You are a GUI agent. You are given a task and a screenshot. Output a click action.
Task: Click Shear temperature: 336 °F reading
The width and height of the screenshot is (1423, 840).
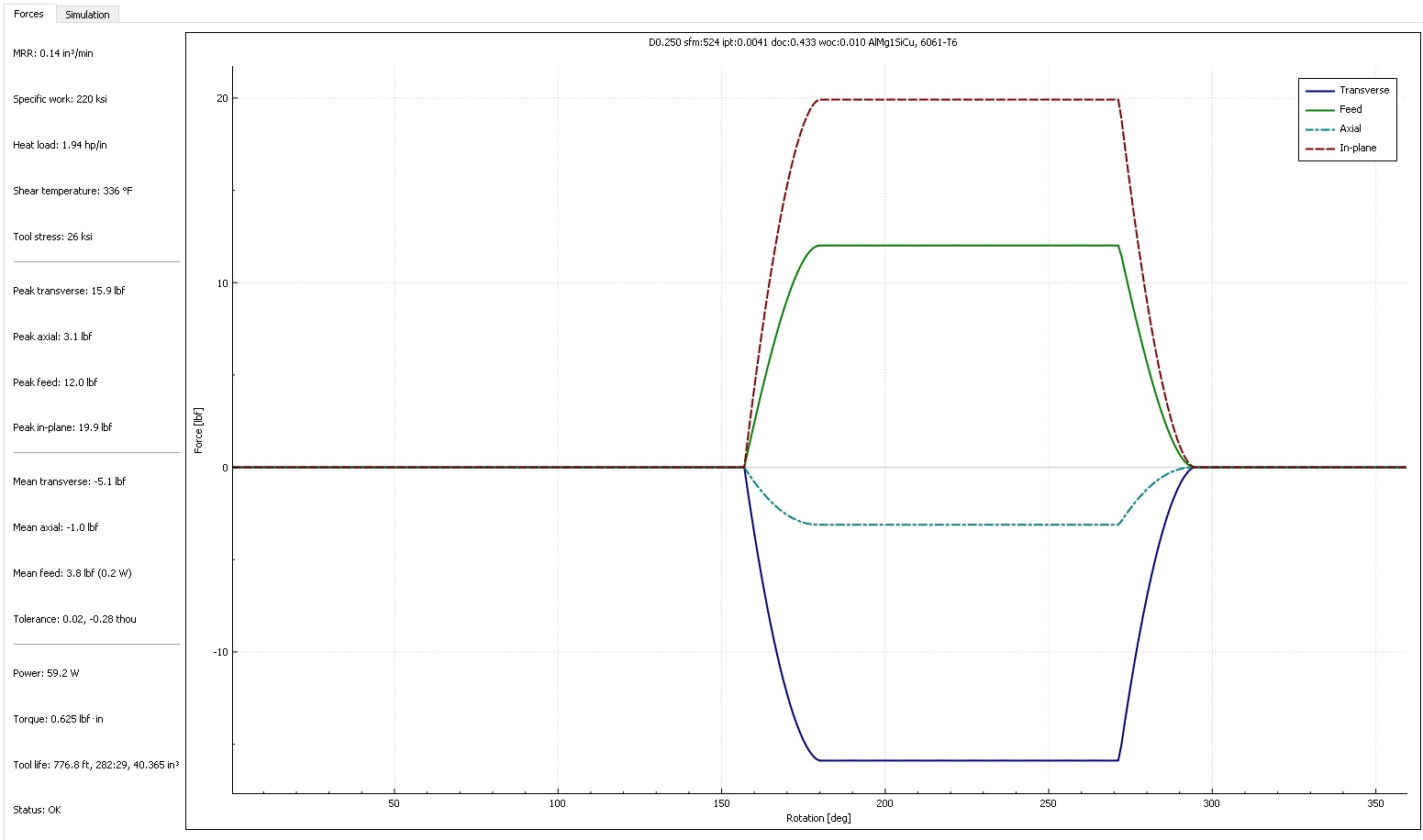[72, 191]
